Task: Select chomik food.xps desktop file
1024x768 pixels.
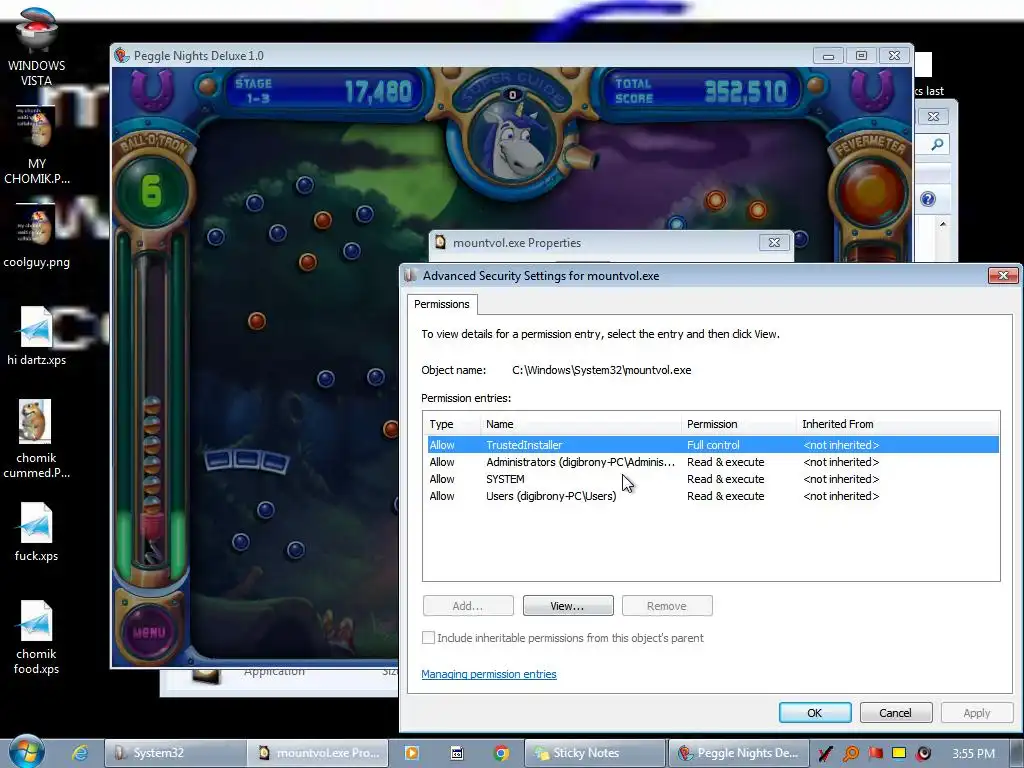Action: [37, 637]
